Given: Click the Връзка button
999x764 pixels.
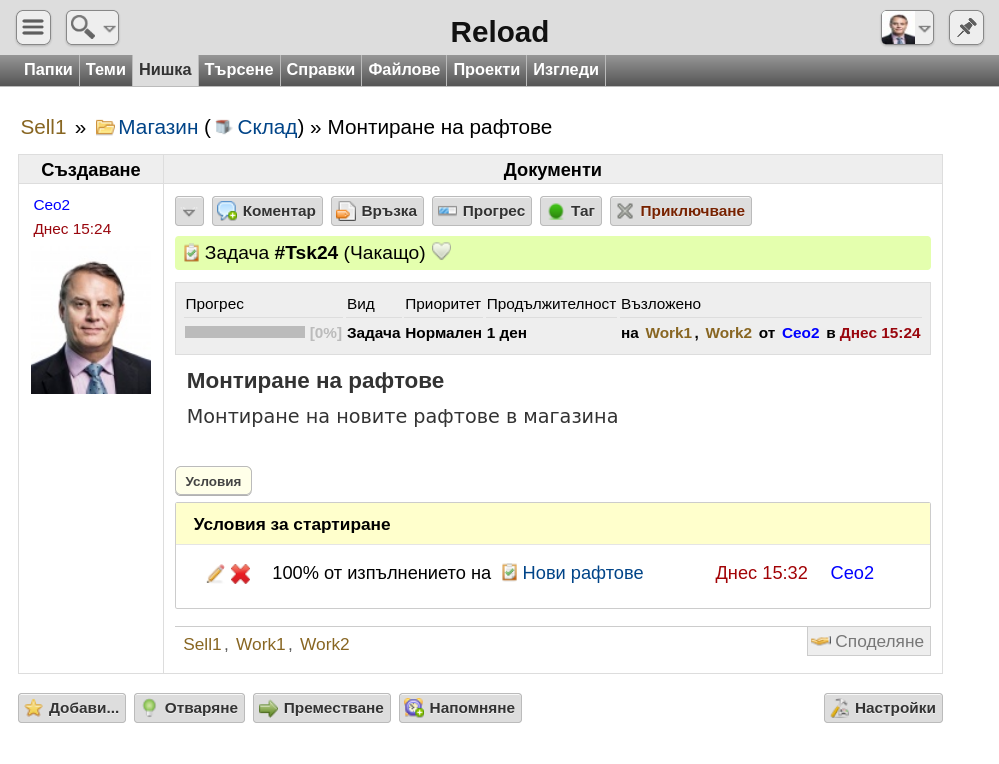Looking at the screenshot, I should [377, 211].
